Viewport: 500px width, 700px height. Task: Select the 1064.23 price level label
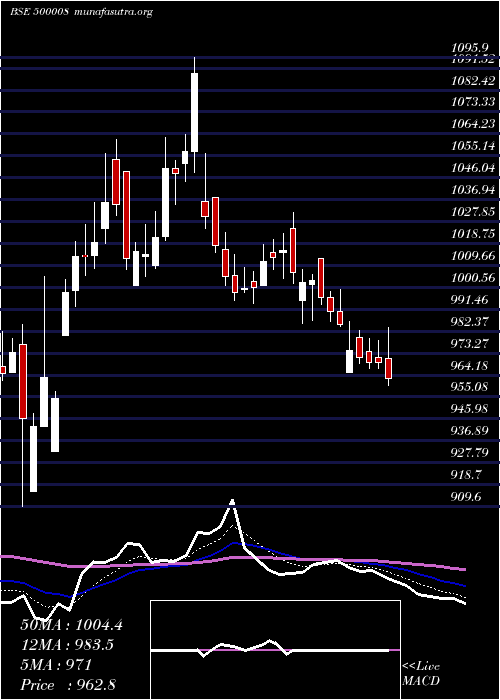click(x=473, y=124)
